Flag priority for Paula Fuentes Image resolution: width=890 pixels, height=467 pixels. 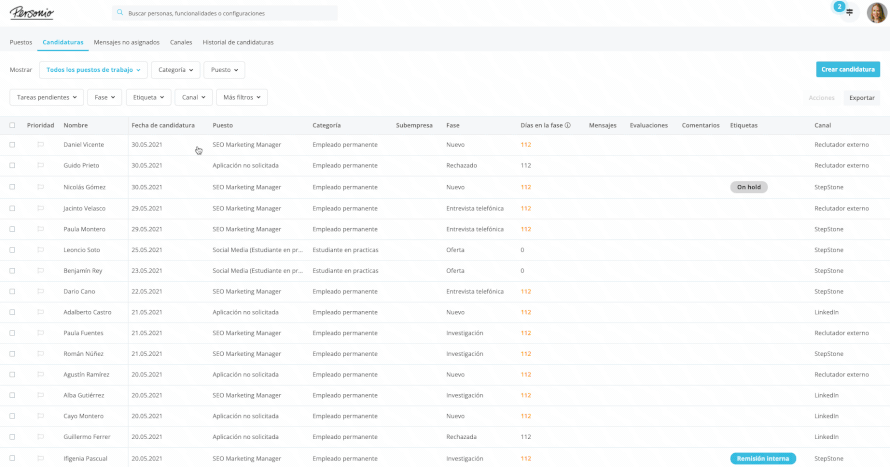point(41,333)
